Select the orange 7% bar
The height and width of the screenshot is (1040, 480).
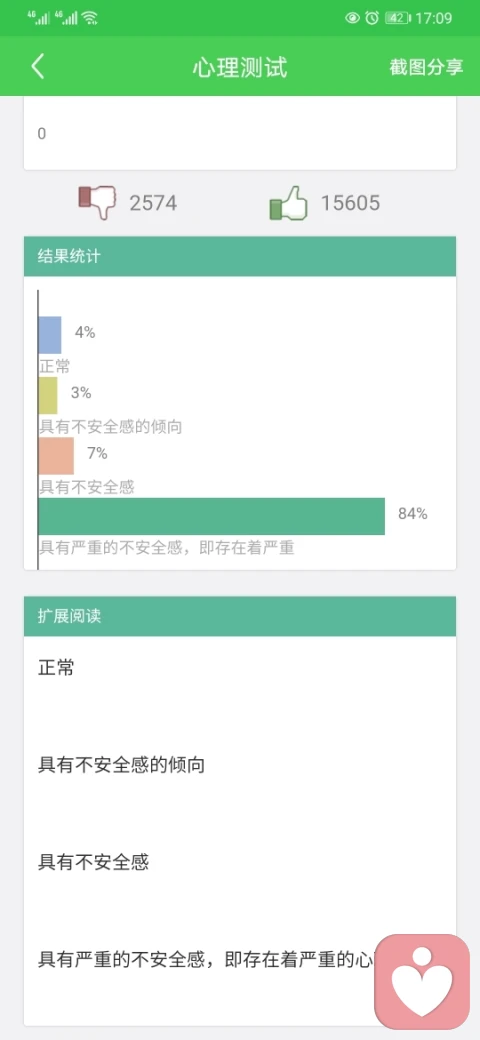point(56,456)
